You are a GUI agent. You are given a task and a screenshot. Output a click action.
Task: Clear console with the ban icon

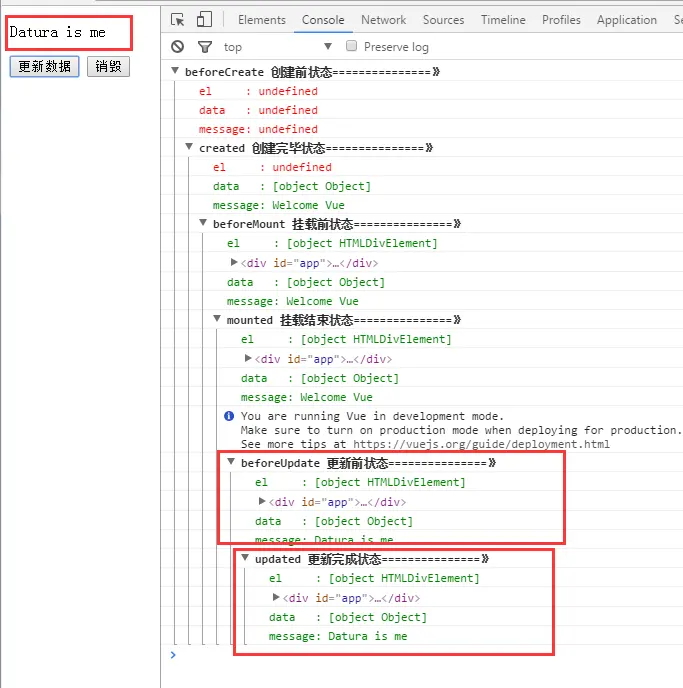click(x=178, y=47)
